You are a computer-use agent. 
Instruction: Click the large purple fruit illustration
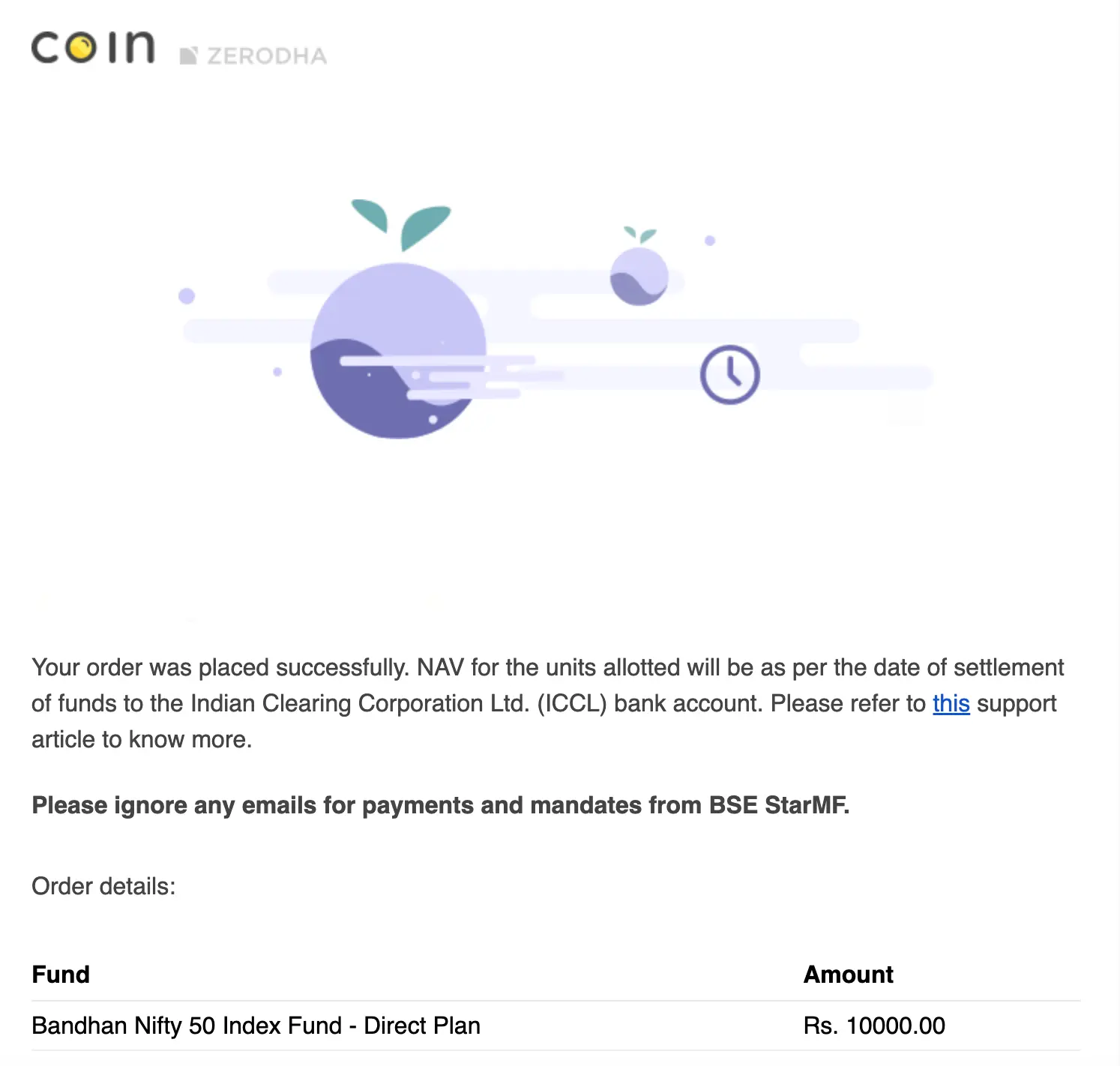click(x=398, y=350)
